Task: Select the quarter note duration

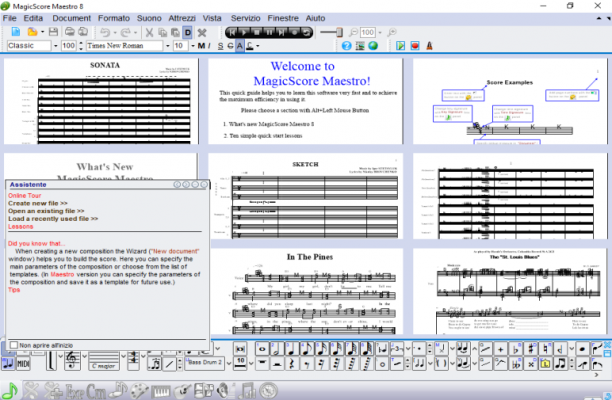Action: (x=292, y=348)
